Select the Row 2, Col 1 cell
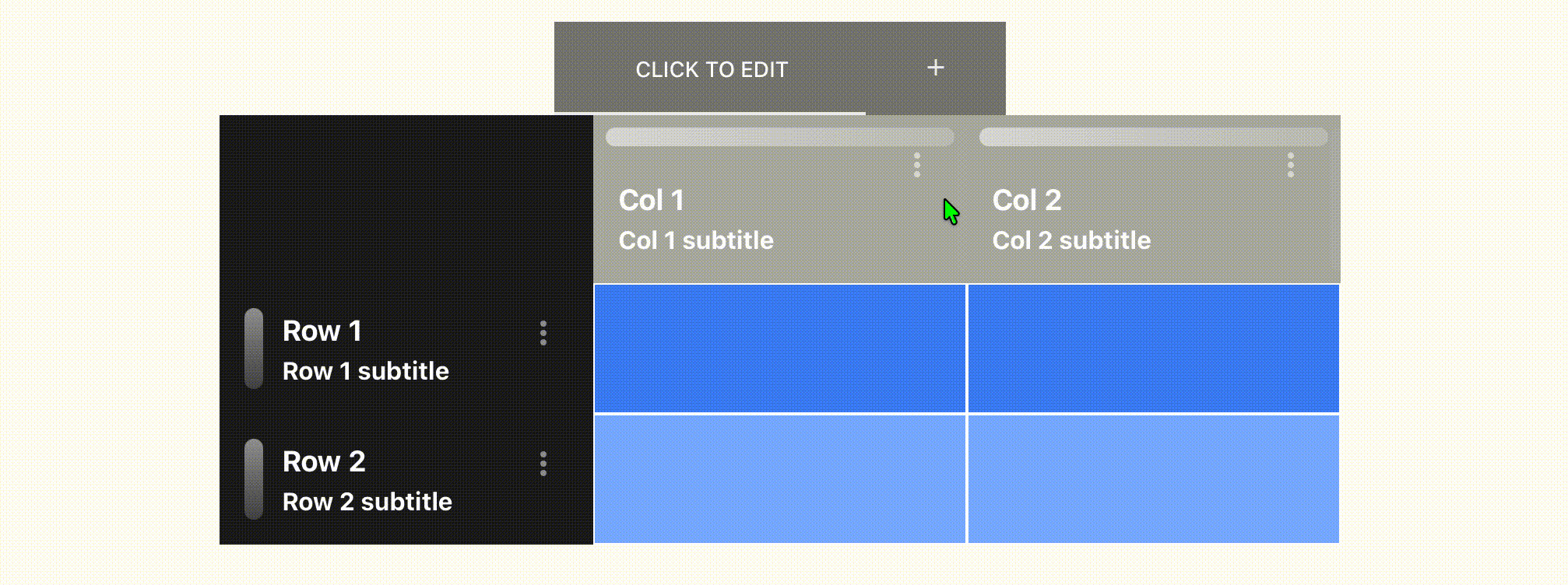Viewport: 1568px width, 585px height. pyautogui.click(x=779, y=478)
